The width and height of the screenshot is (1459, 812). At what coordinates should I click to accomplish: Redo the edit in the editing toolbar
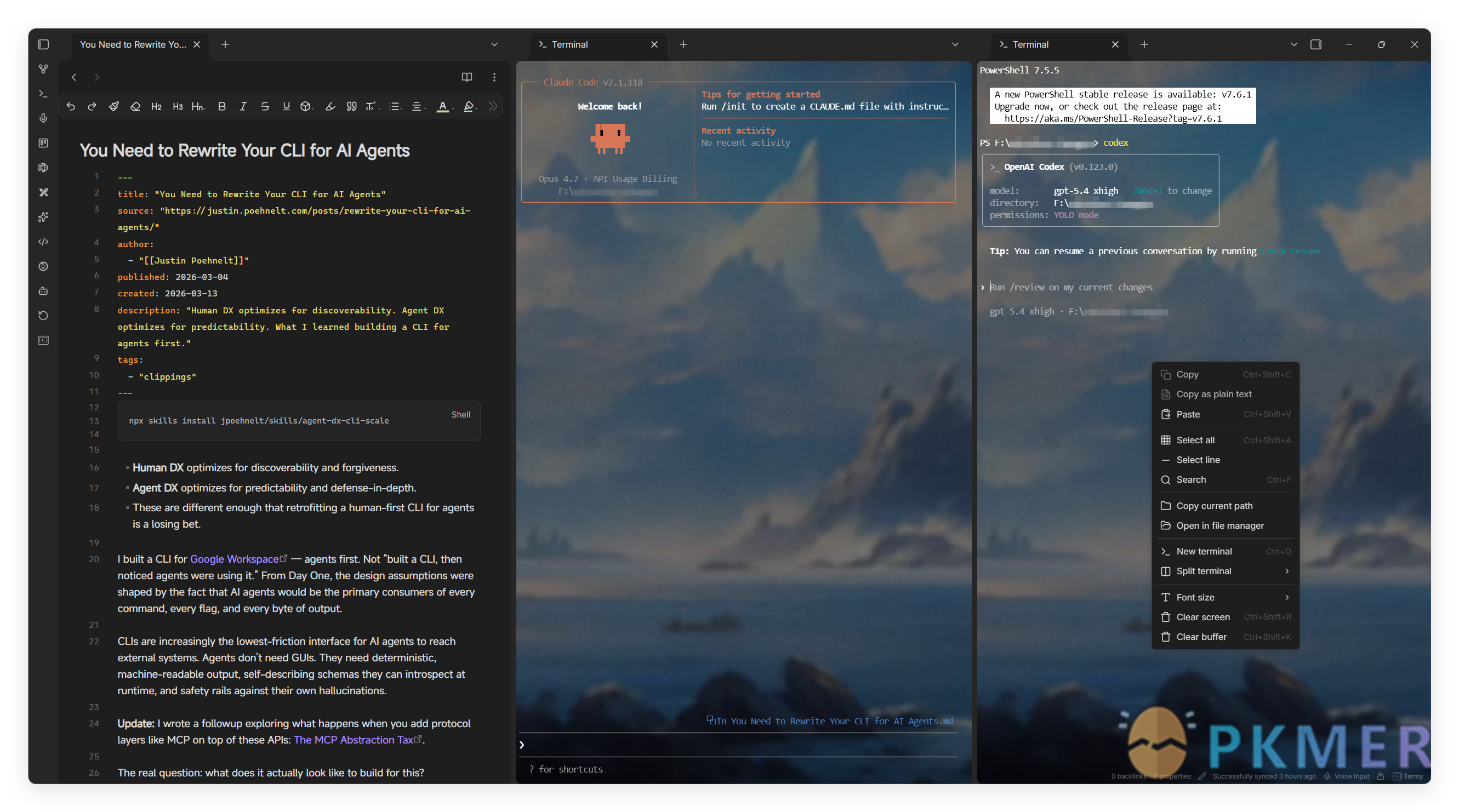[x=92, y=106]
